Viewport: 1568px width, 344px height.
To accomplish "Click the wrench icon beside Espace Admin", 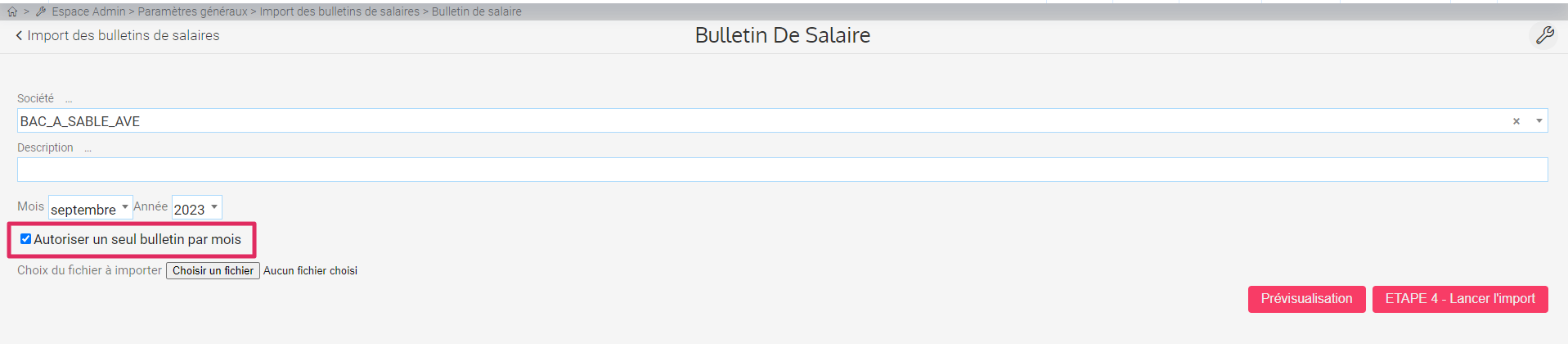I will click(41, 11).
